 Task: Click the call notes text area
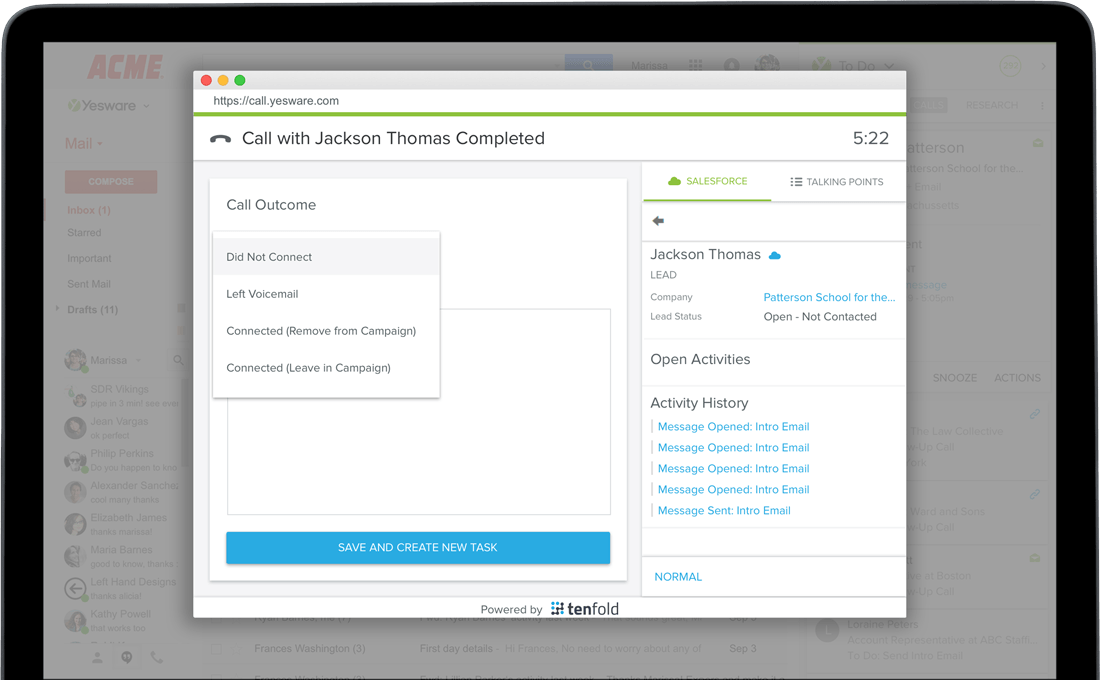(419, 456)
